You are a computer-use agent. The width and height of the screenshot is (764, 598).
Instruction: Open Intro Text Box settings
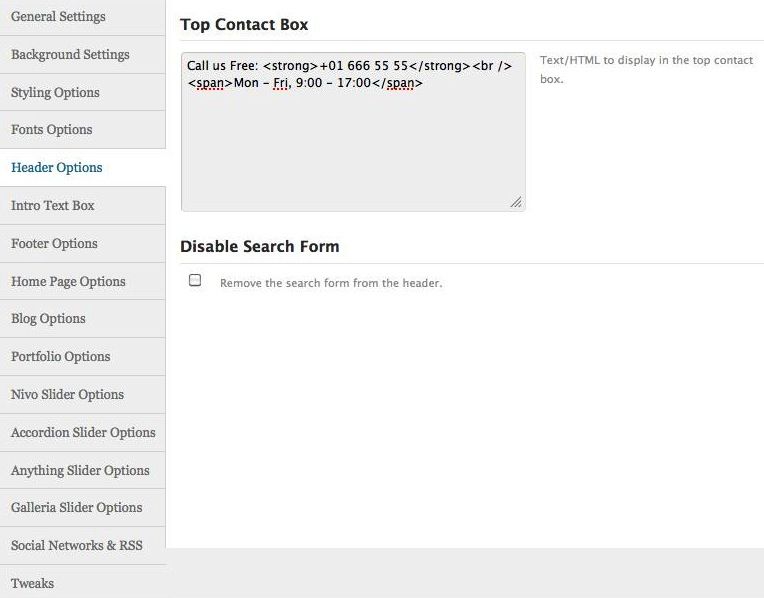(x=53, y=205)
